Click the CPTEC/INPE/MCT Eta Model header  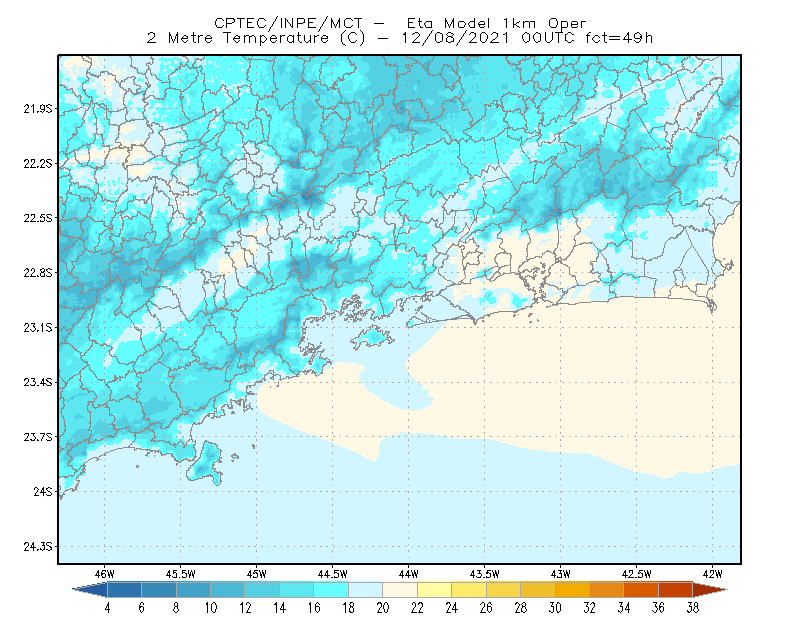(x=400, y=23)
